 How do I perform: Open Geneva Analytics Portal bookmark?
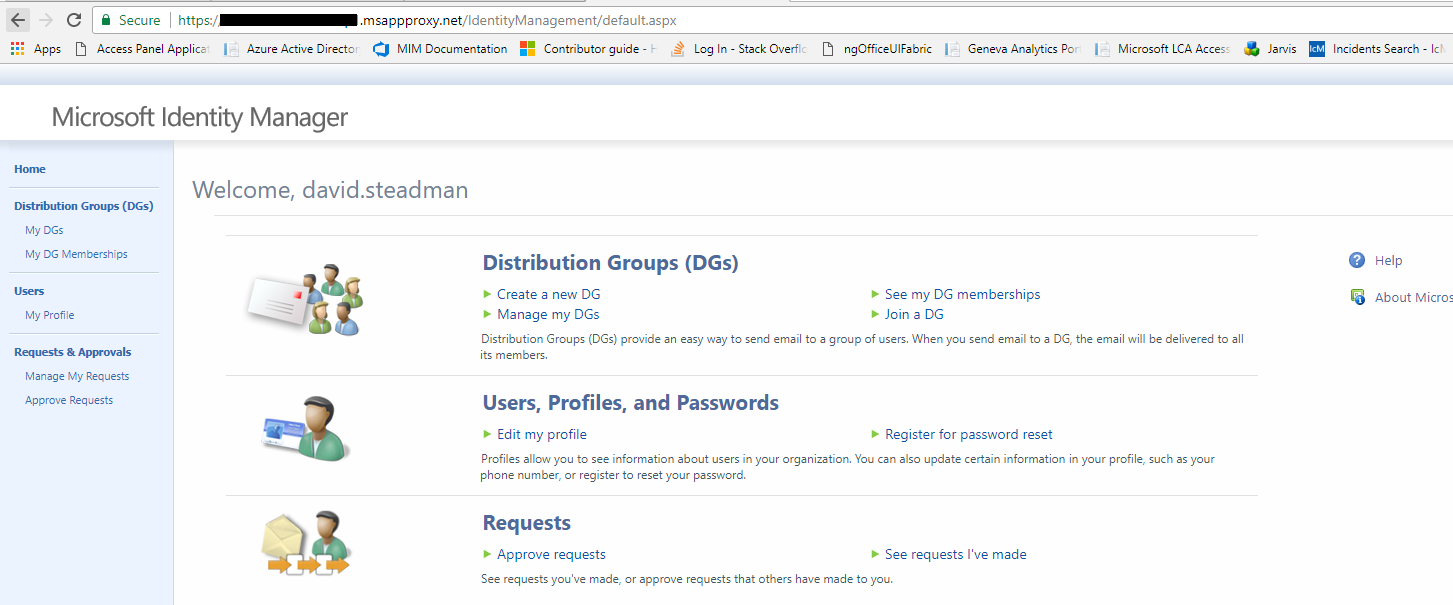tap(1013, 48)
